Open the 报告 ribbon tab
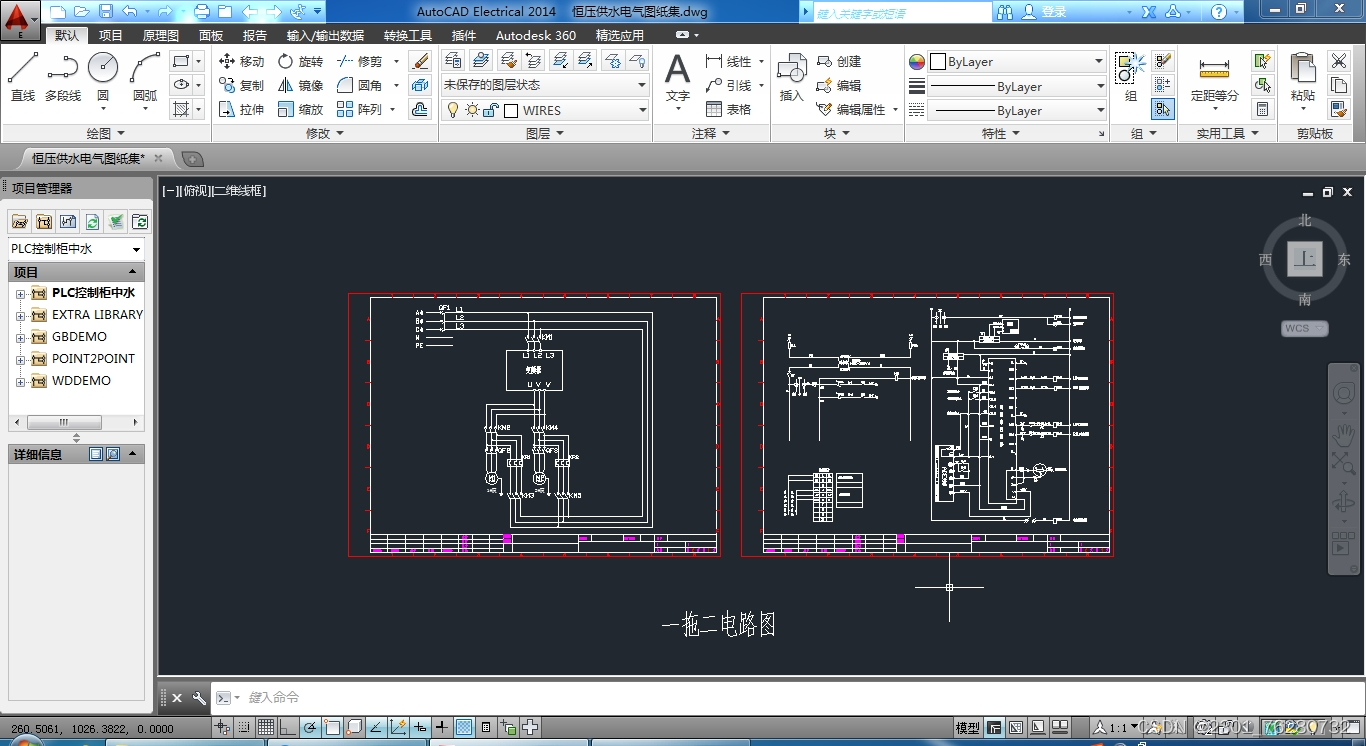The width and height of the screenshot is (1366, 746). tap(255, 35)
